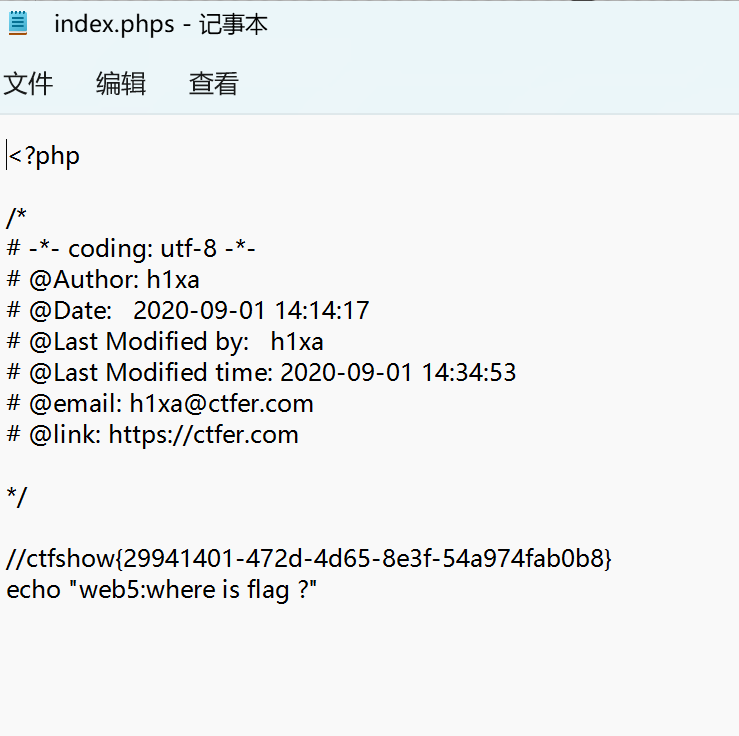
Task: Click the https://ctfer.com link text
Action: coord(203,435)
